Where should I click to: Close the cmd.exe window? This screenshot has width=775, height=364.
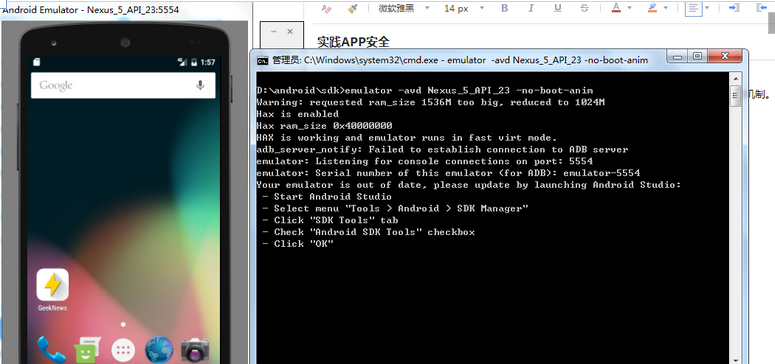click(725, 57)
